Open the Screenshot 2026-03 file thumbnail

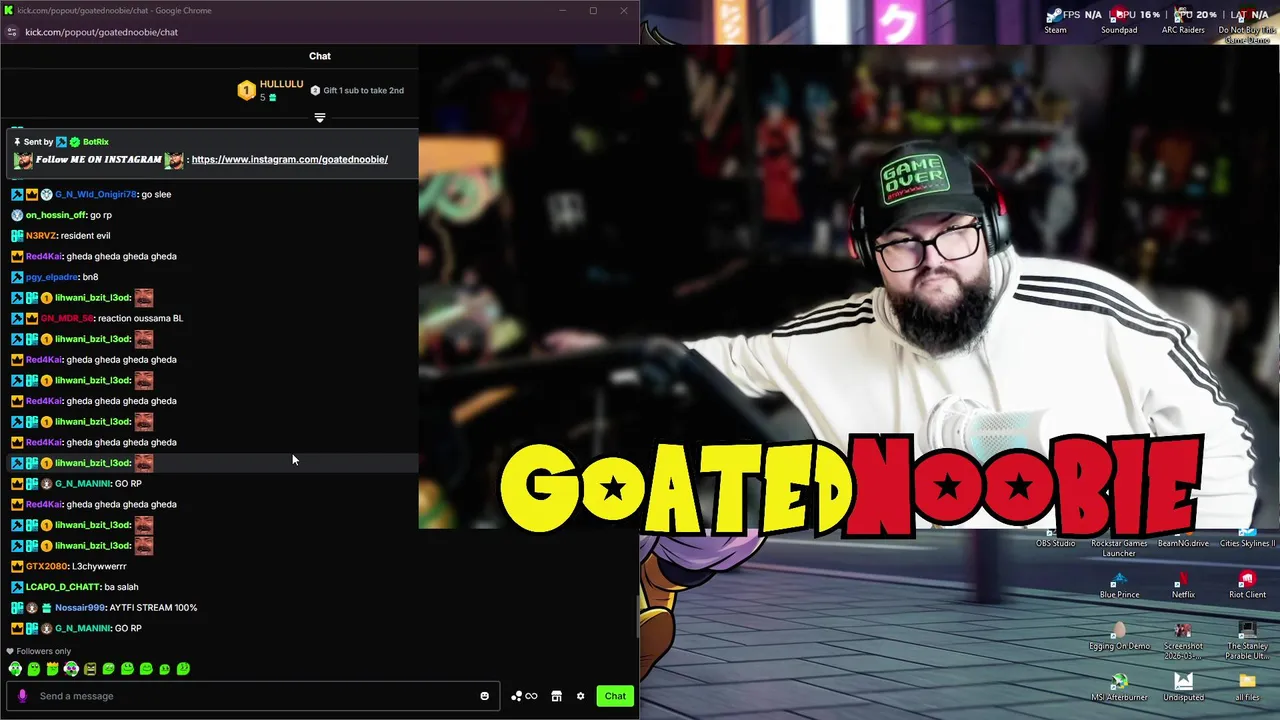point(1183,640)
